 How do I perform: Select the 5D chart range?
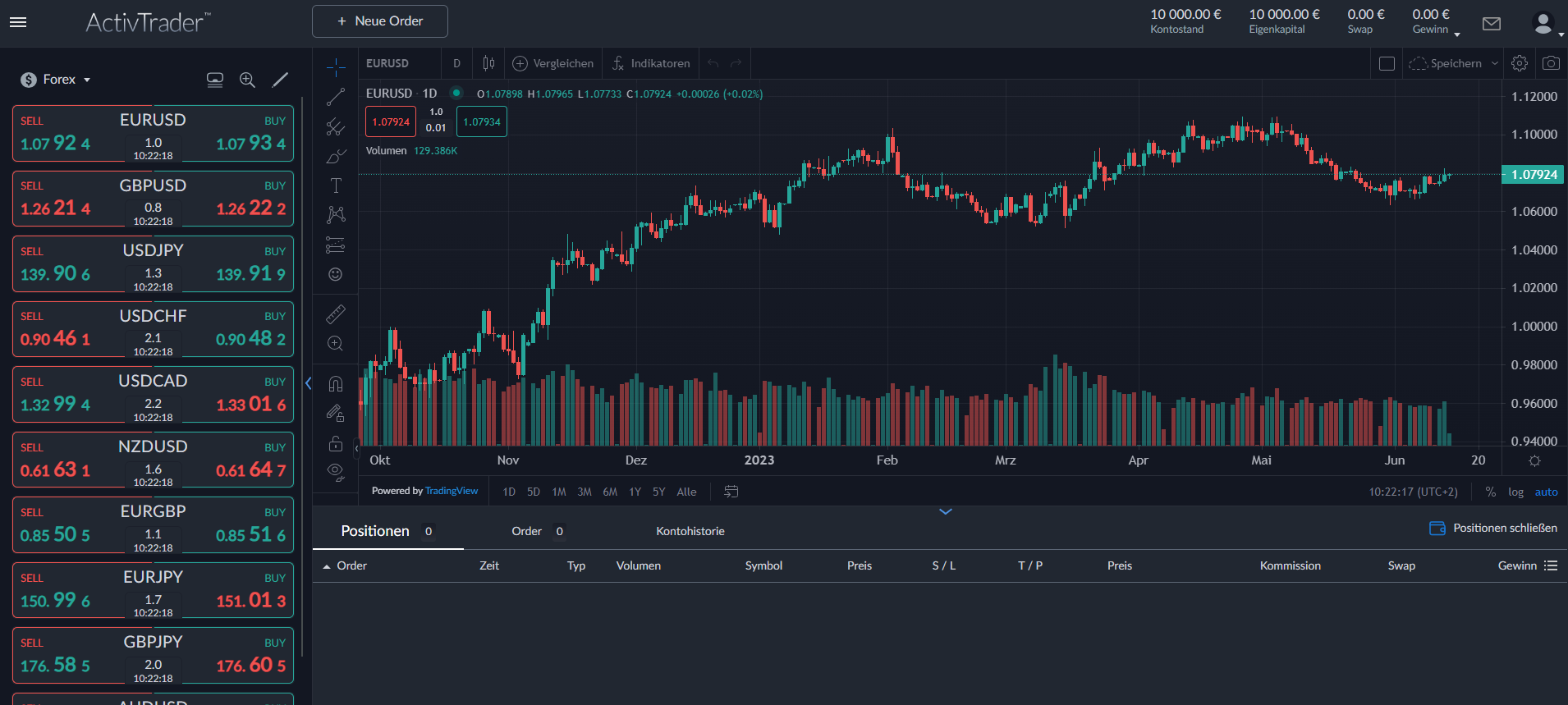[534, 492]
